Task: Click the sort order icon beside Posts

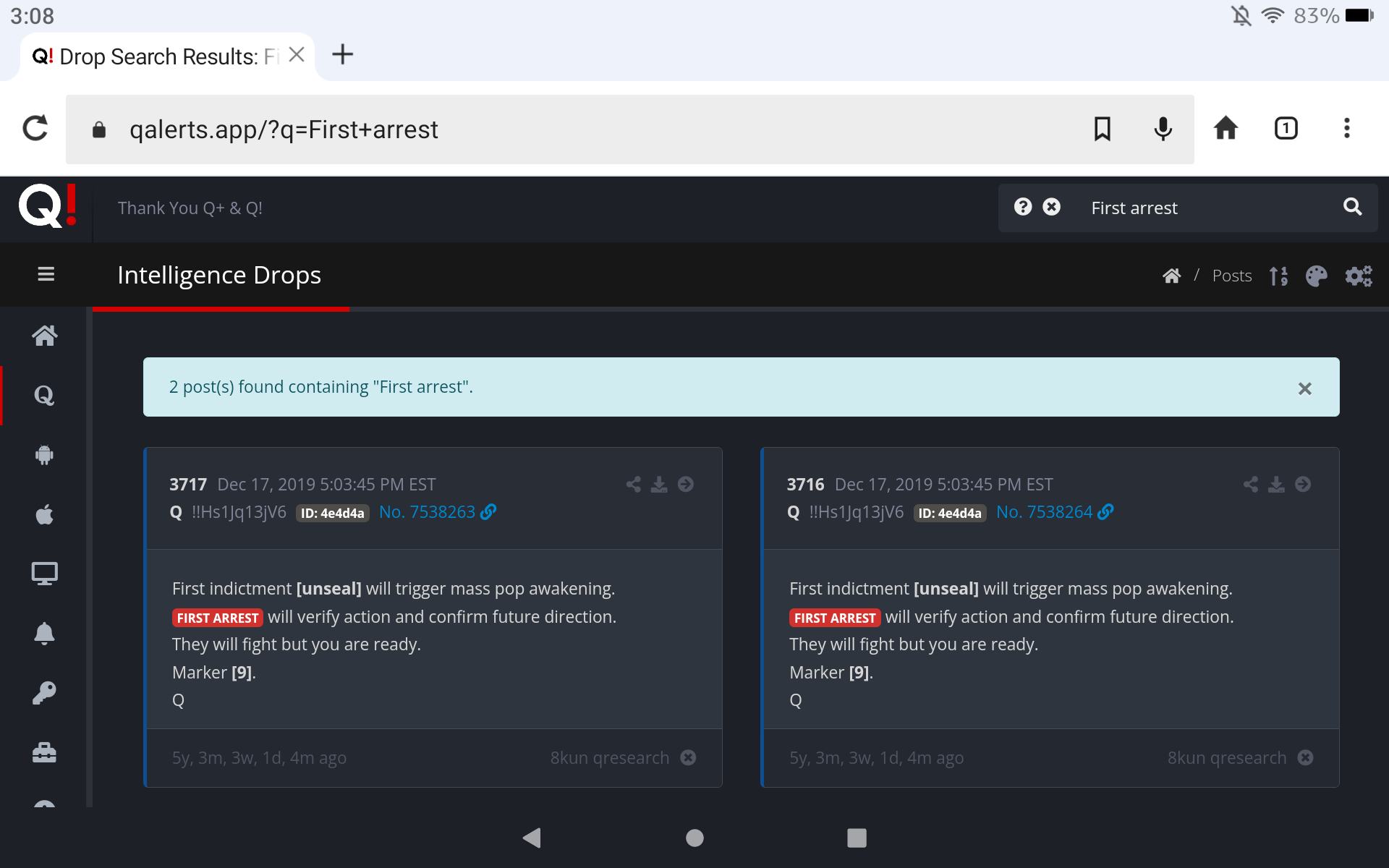Action: (x=1278, y=276)
